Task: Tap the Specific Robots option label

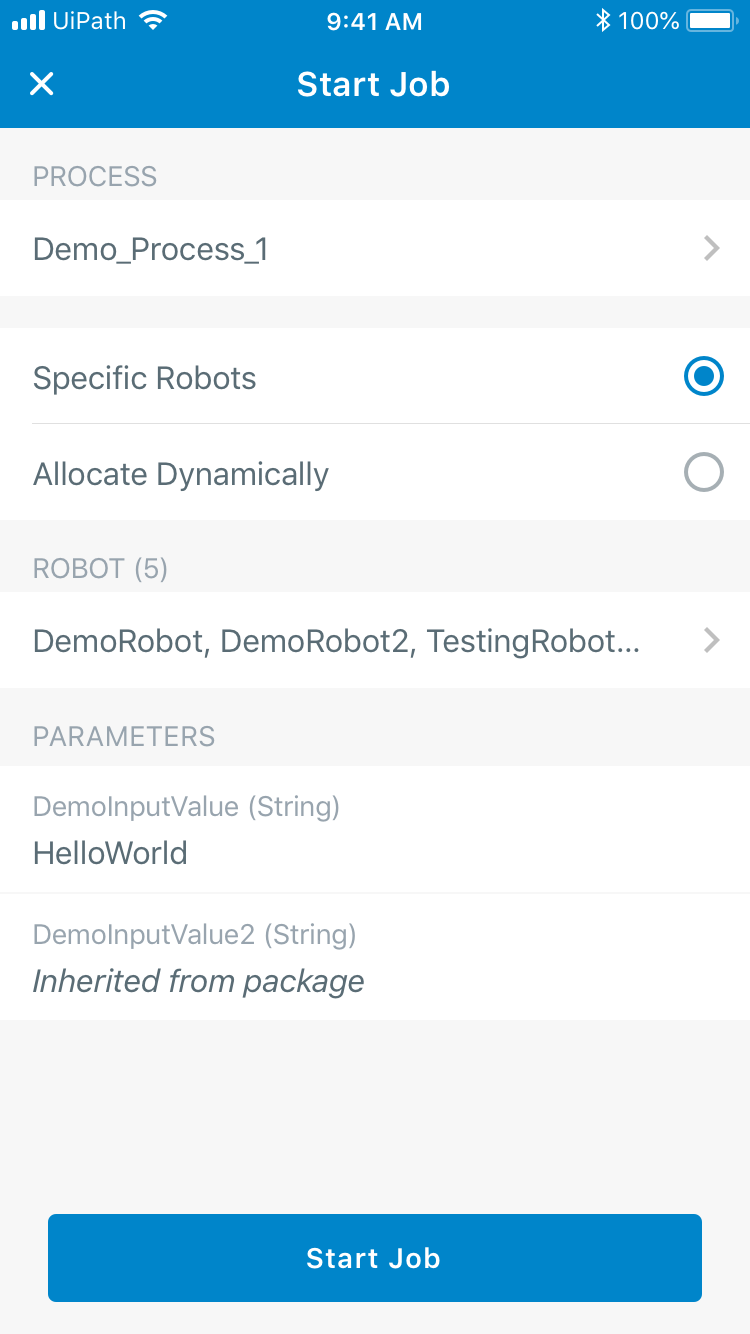Action: tap(145, 378)
